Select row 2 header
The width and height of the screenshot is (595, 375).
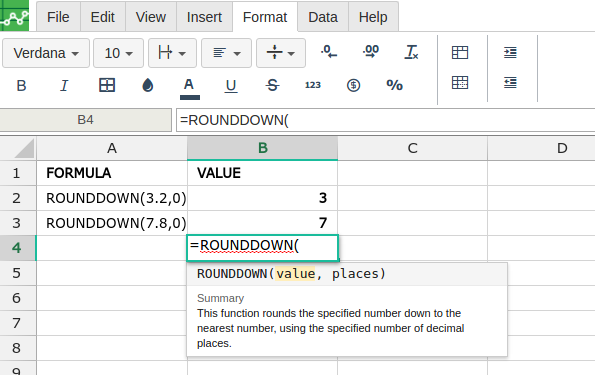pos(18,198)
